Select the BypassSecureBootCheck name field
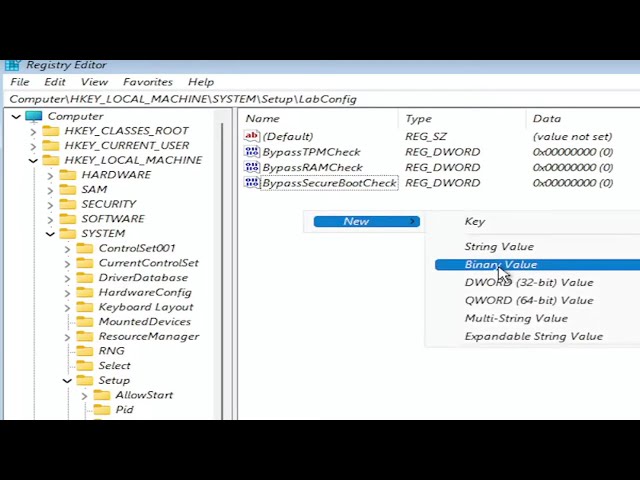This screenshot has height=480, width=640. coord(329,183)
